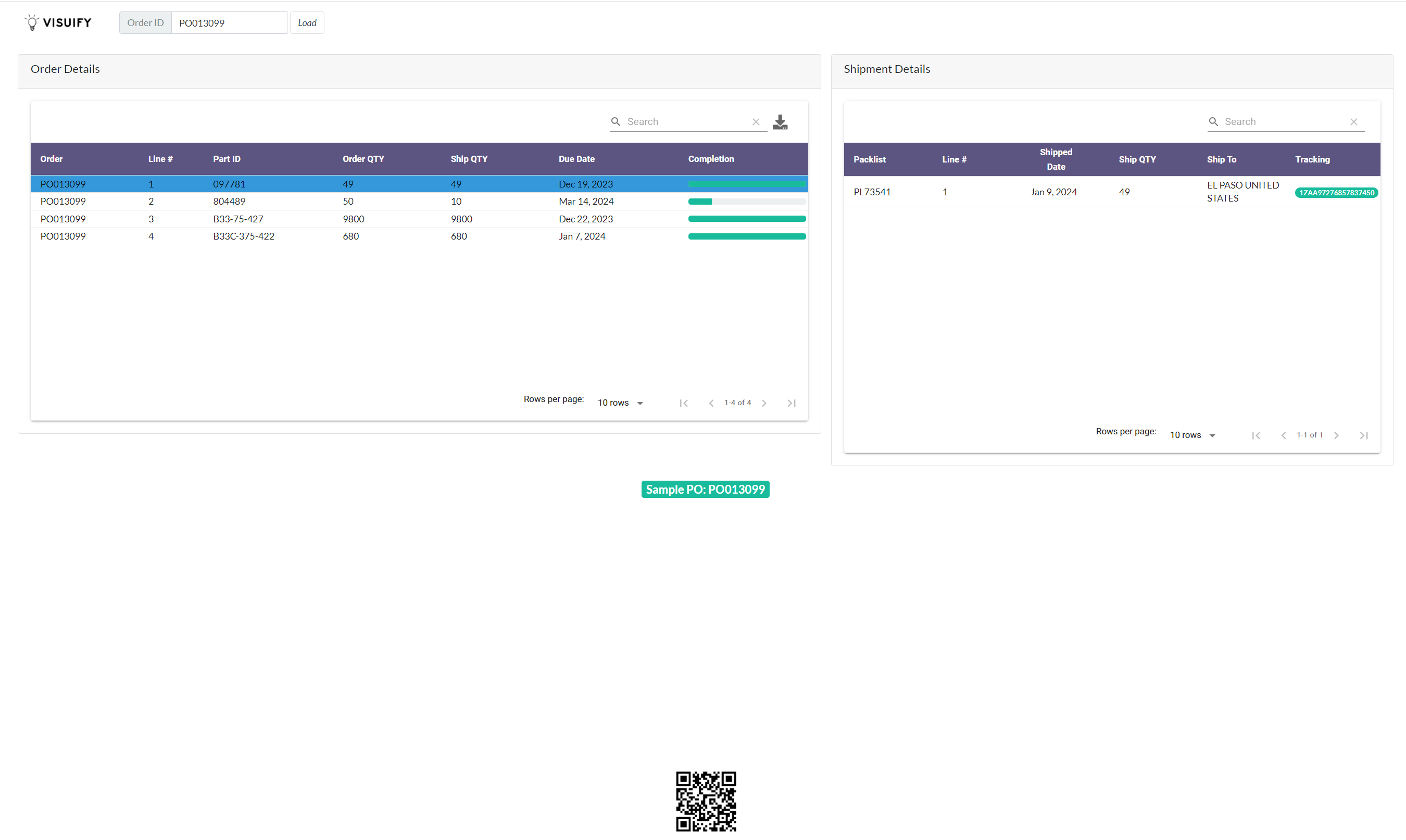
Task: Go to next page in Order Details
Action: coord(764,403)
